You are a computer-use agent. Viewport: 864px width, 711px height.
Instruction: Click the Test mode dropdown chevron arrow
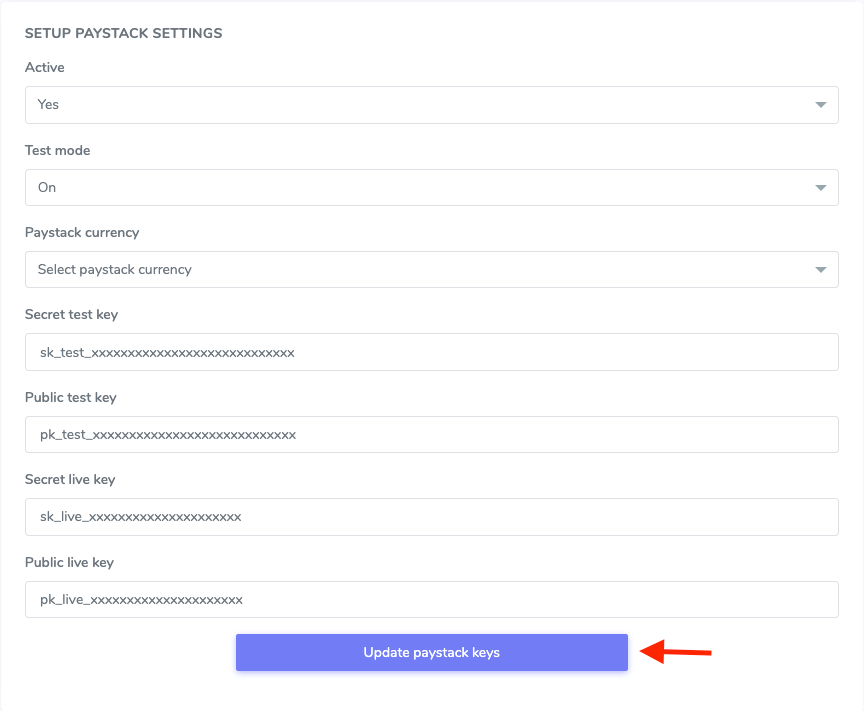point(820,187)
